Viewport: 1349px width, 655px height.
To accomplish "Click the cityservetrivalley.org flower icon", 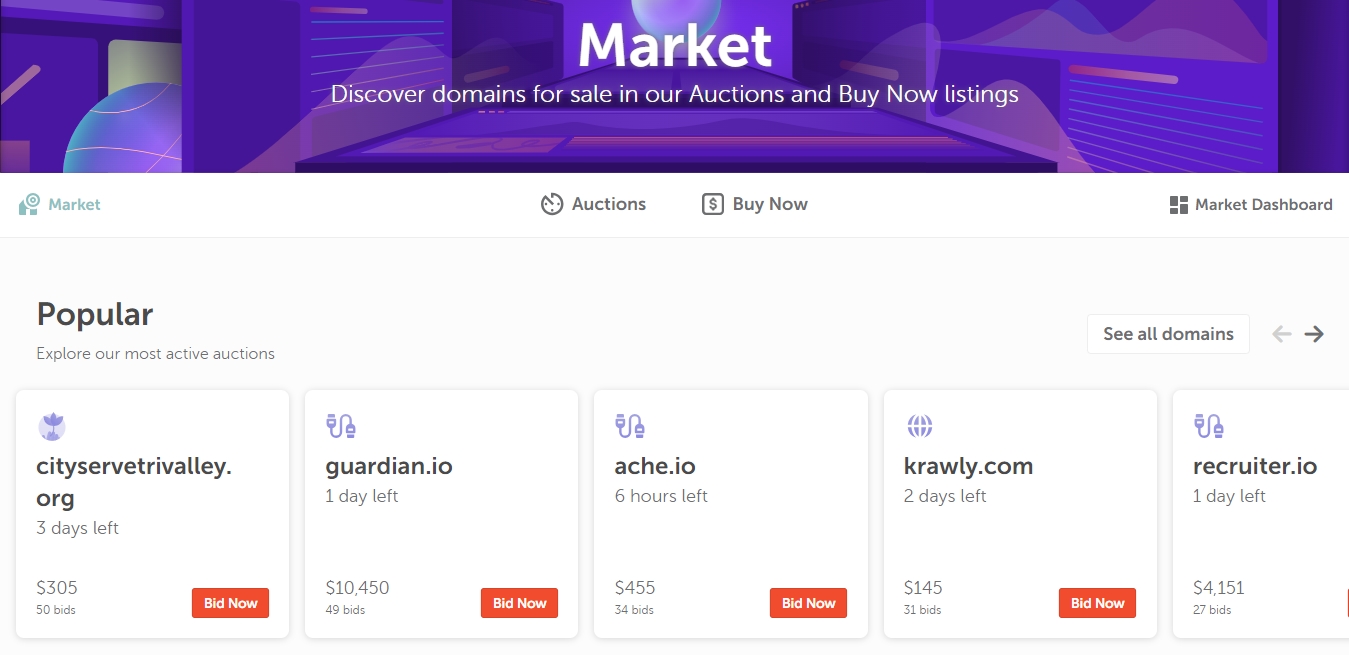I will click(52, 427).
